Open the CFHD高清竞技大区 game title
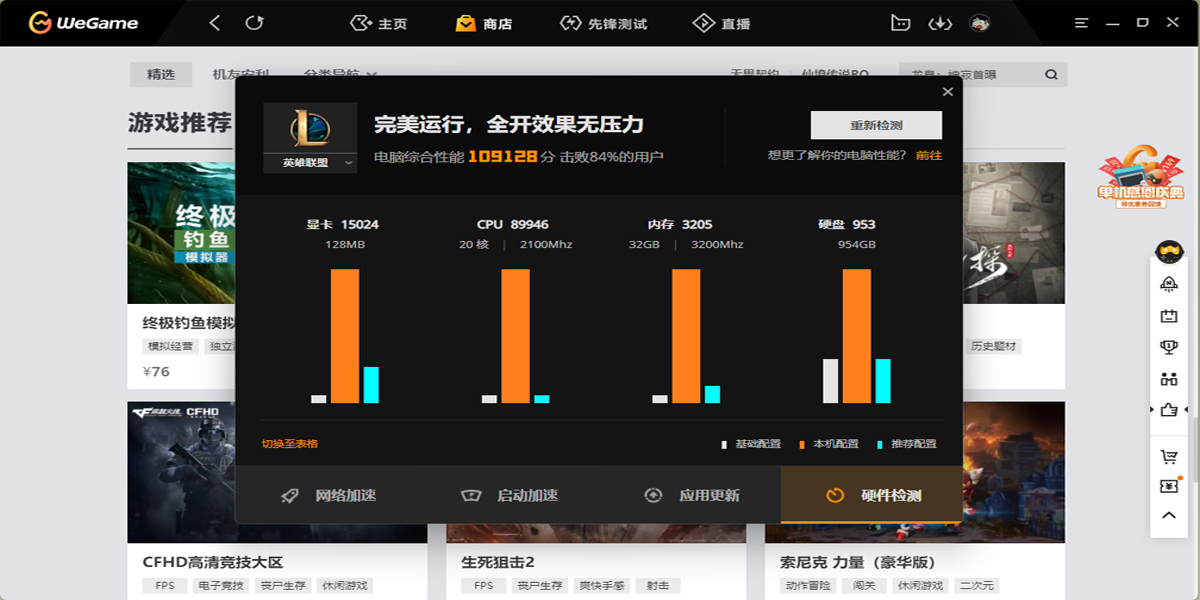Image resolution: width=1200 pixels, height=600 pixels. 214,562
